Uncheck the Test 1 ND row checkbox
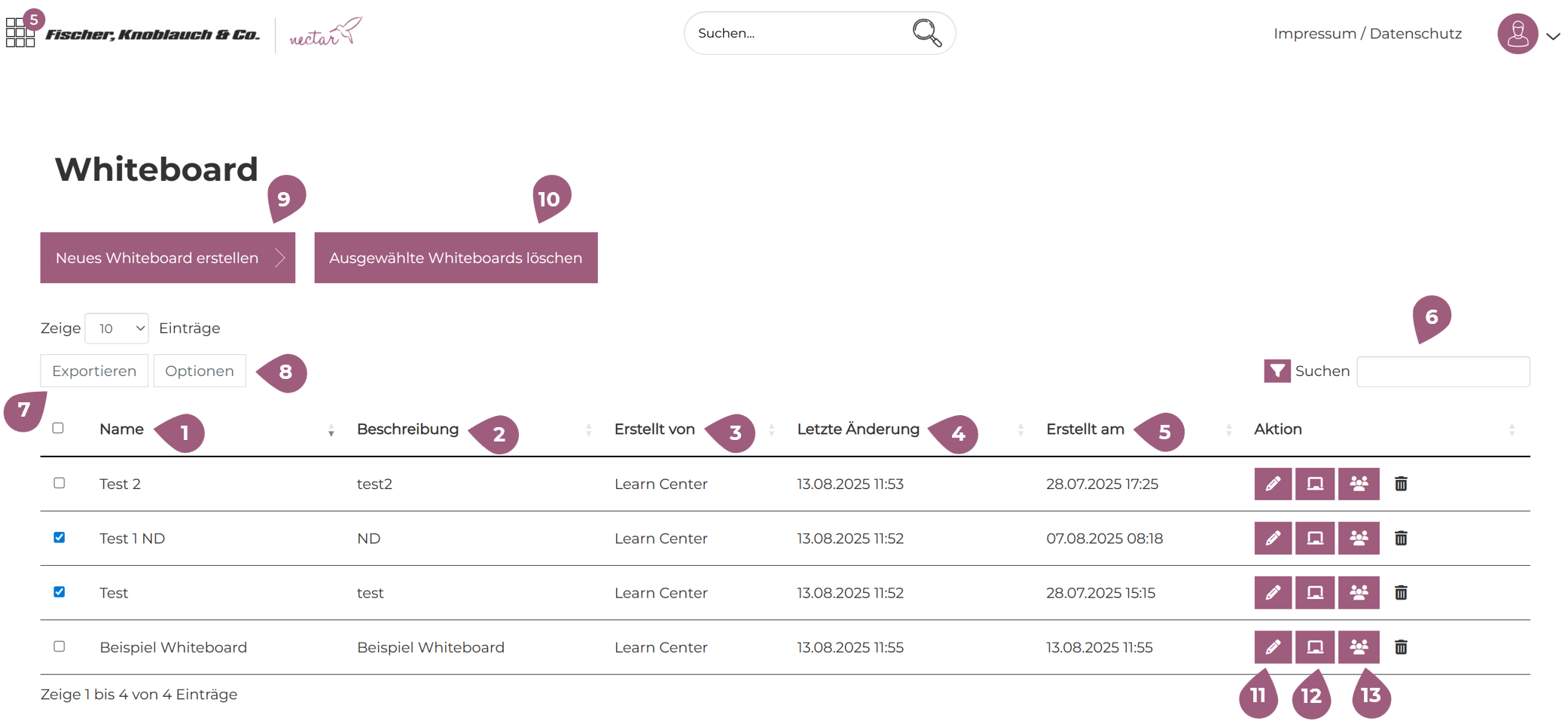This screenshot has height=727, width=1568. 59,537
